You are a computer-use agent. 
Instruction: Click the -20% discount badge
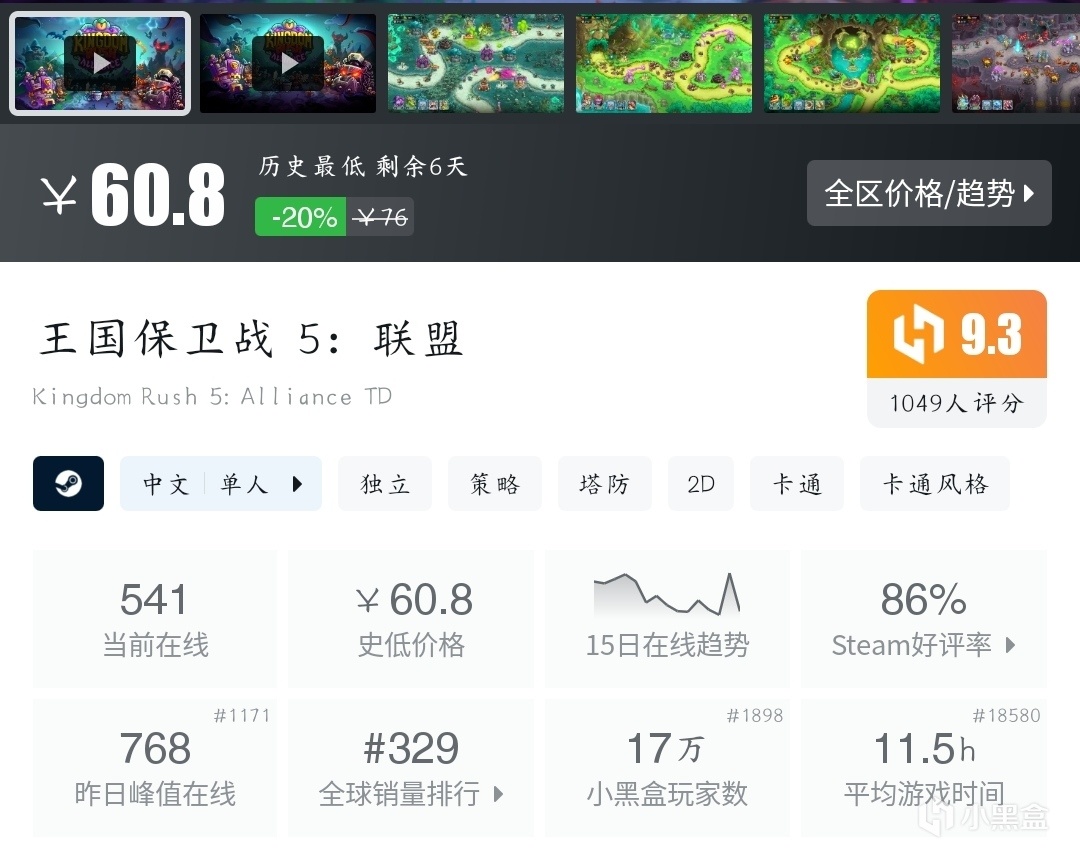coord(300,217)
